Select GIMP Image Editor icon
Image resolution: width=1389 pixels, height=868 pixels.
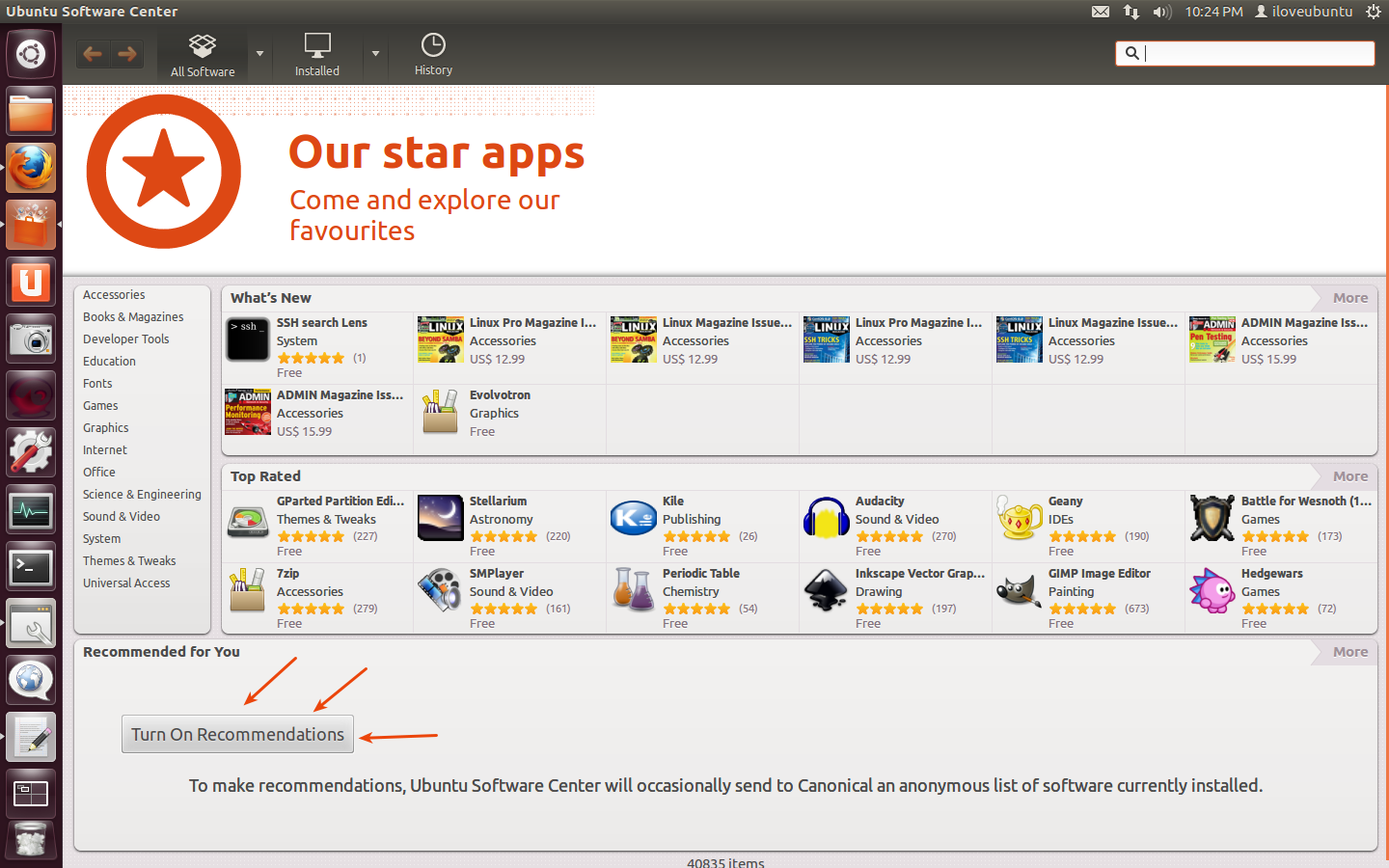coord(1020,590)
